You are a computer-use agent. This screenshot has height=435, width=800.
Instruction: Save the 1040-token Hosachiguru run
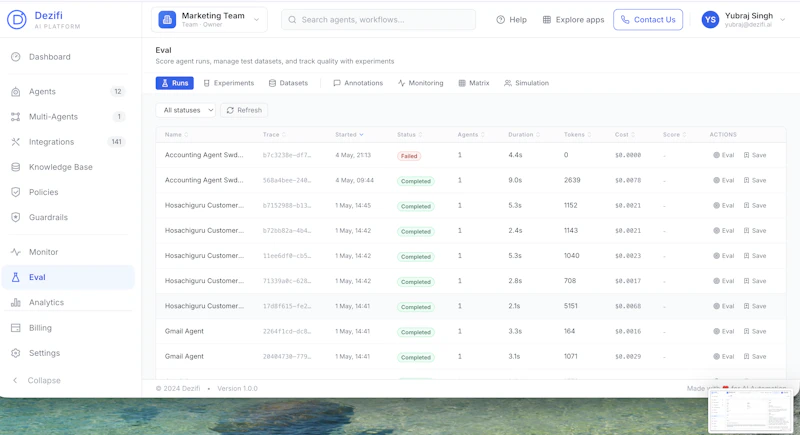coord(755,256)
